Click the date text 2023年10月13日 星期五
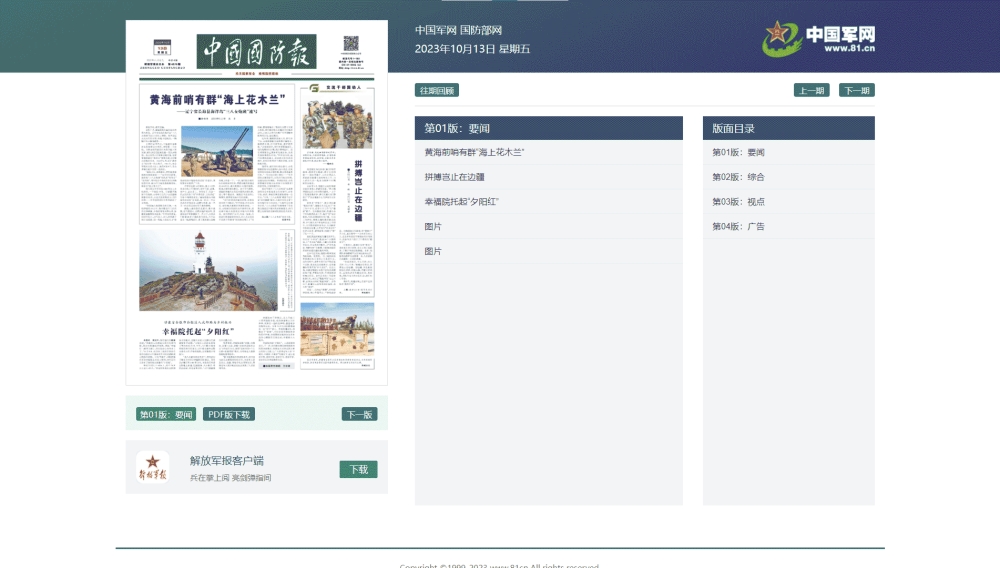Viewport: 1000px width, 568px height. pos(473,49)
